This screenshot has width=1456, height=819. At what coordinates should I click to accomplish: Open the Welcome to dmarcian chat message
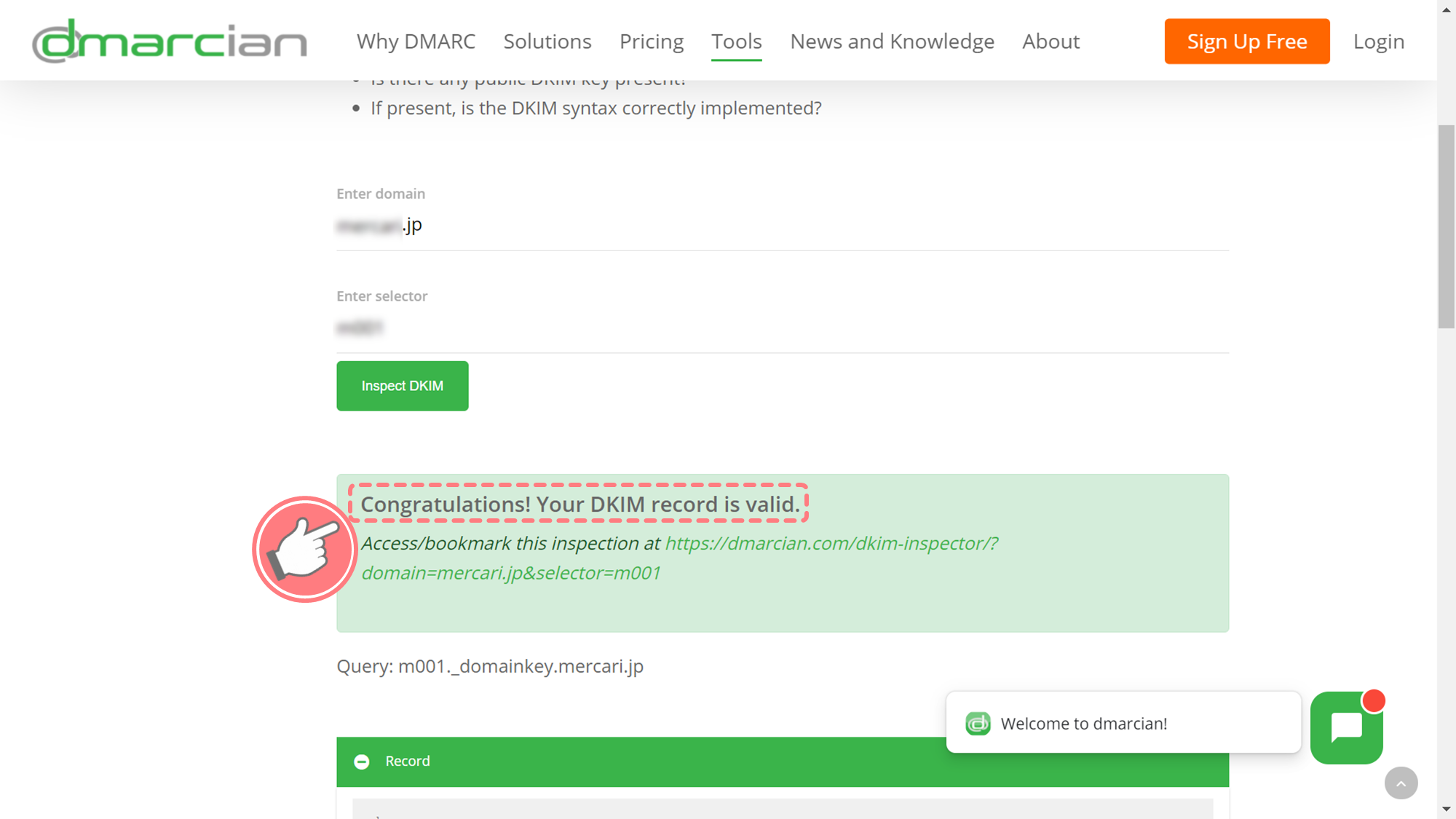(1123, 723)
